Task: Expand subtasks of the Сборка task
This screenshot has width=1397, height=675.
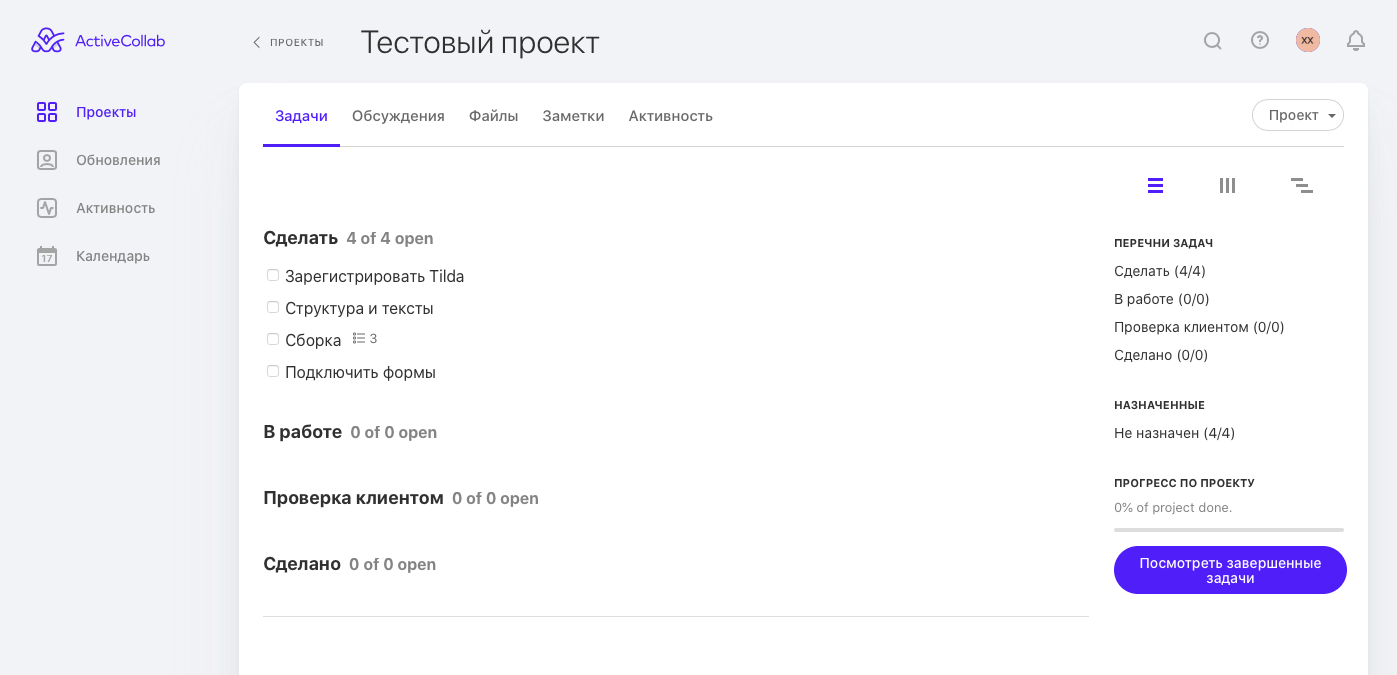Action: (365, 339)
